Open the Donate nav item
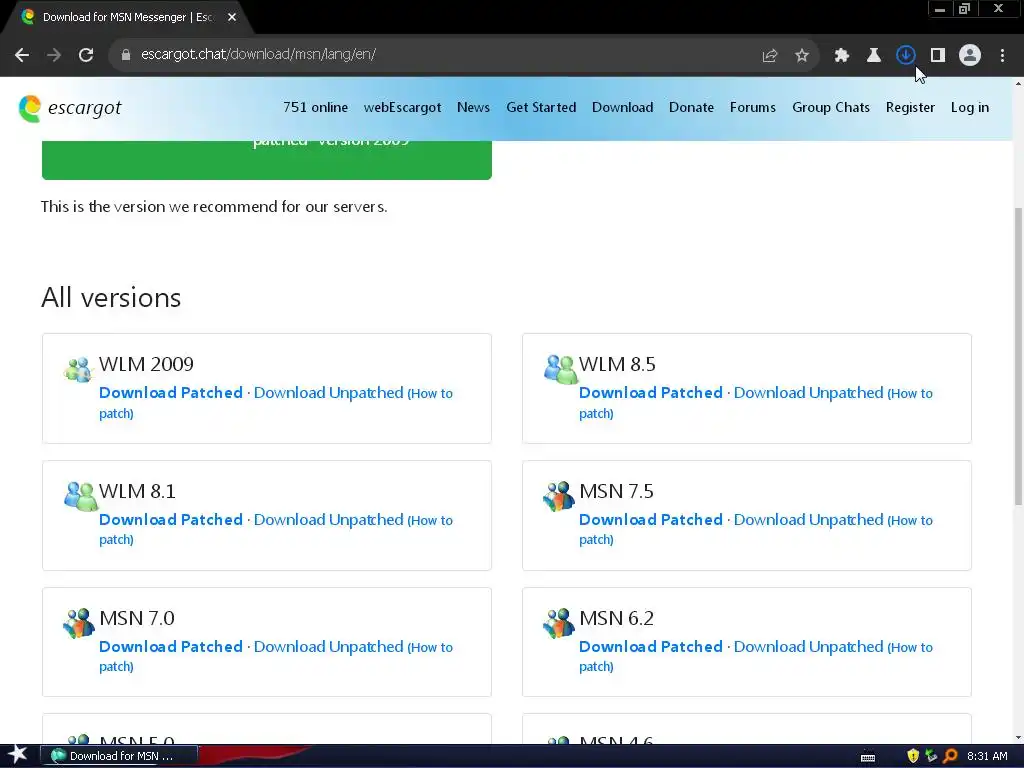The height and width of the screenshot is (768, 1024). tap(692, 108)
